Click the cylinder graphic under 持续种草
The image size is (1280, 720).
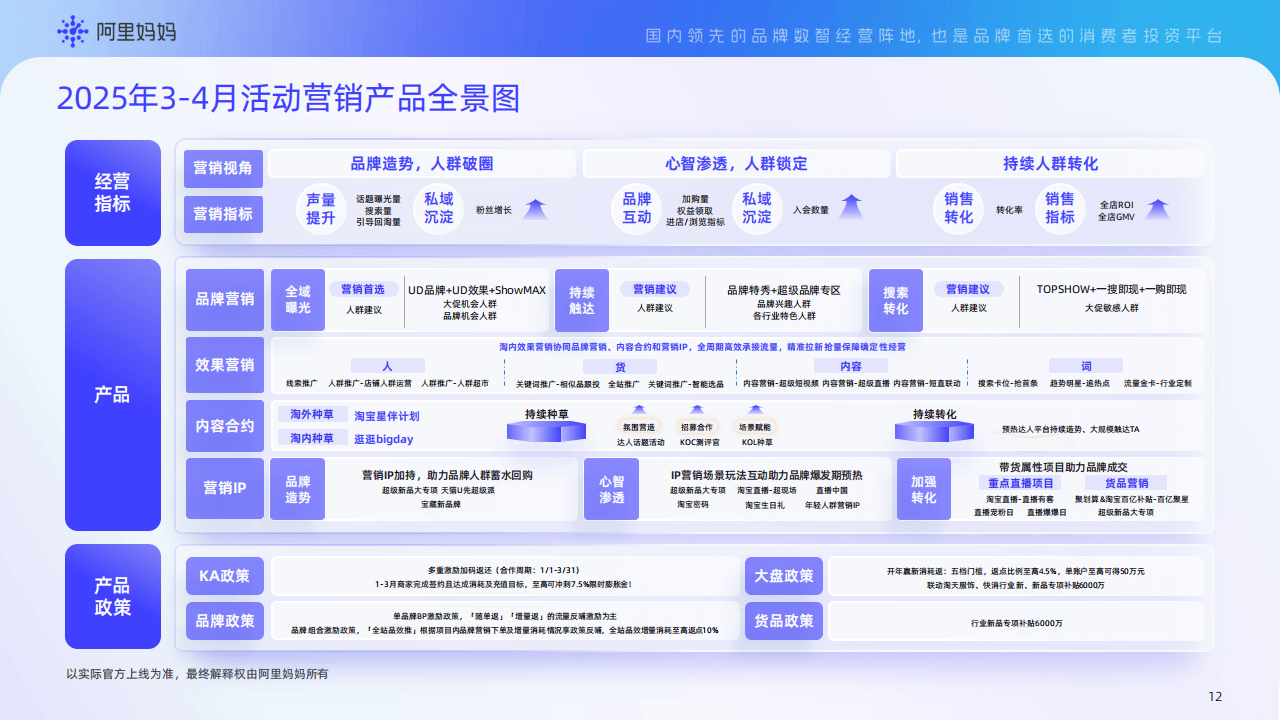[546, 431]
